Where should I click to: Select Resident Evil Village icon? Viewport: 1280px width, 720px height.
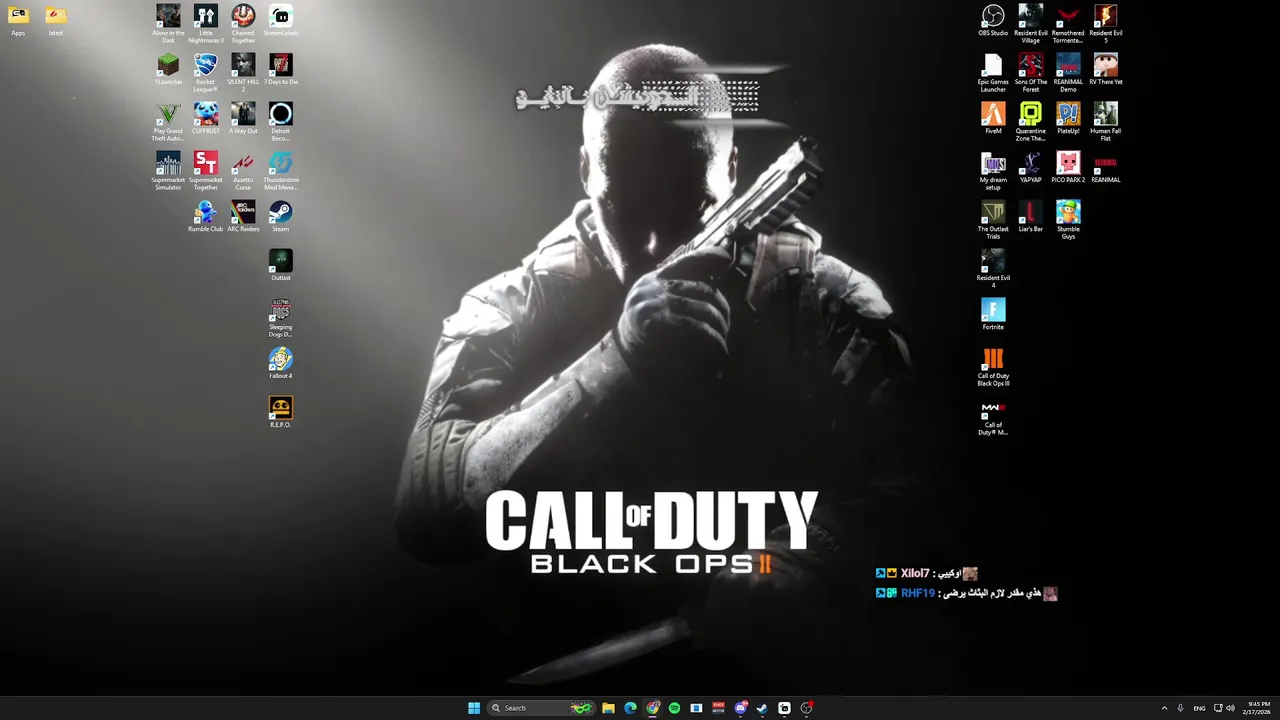[x=1031, y=24]
